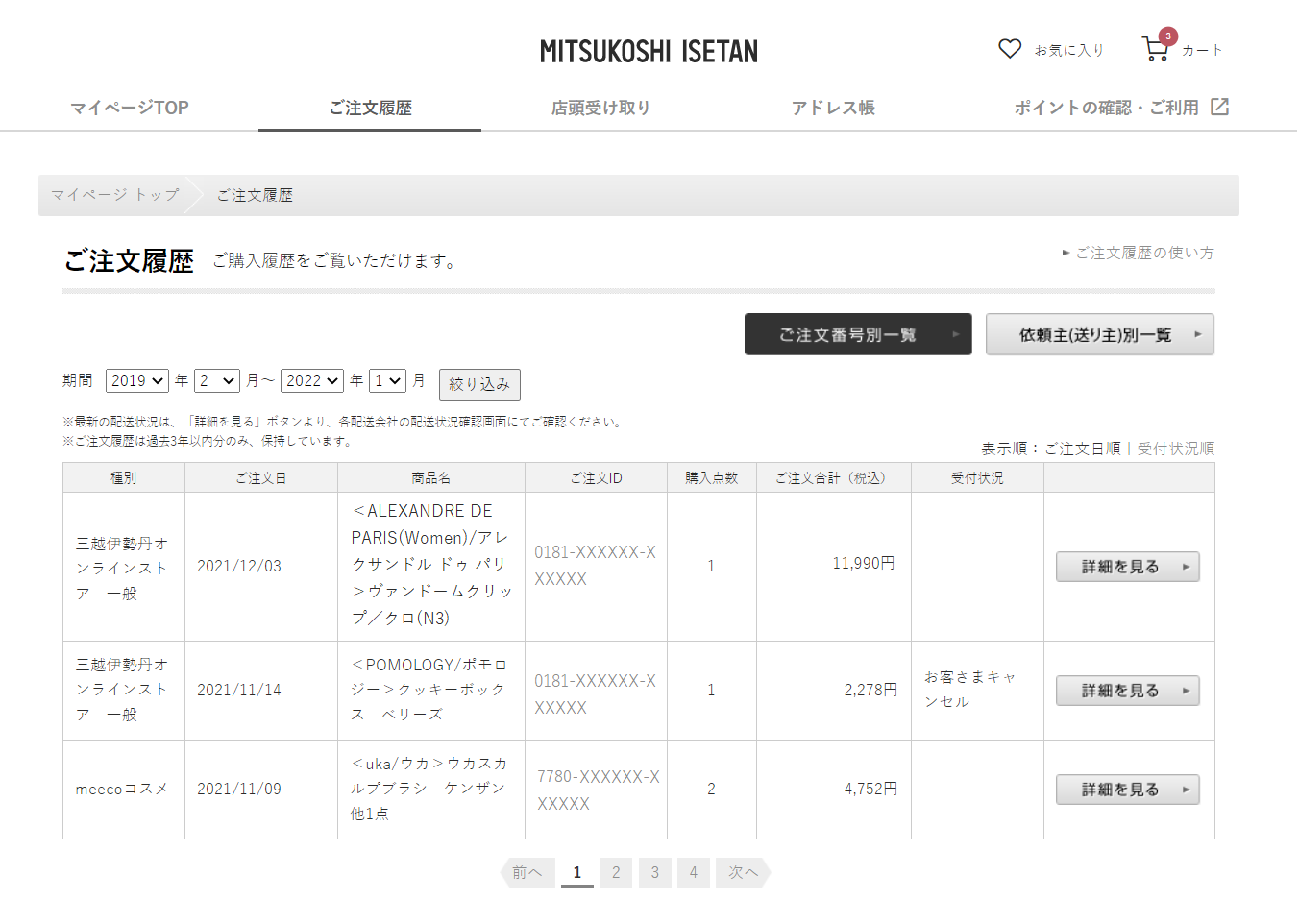Open the shopping cart icon
The width and height of the screenshot is (1299, 924).
point(1156,48)
